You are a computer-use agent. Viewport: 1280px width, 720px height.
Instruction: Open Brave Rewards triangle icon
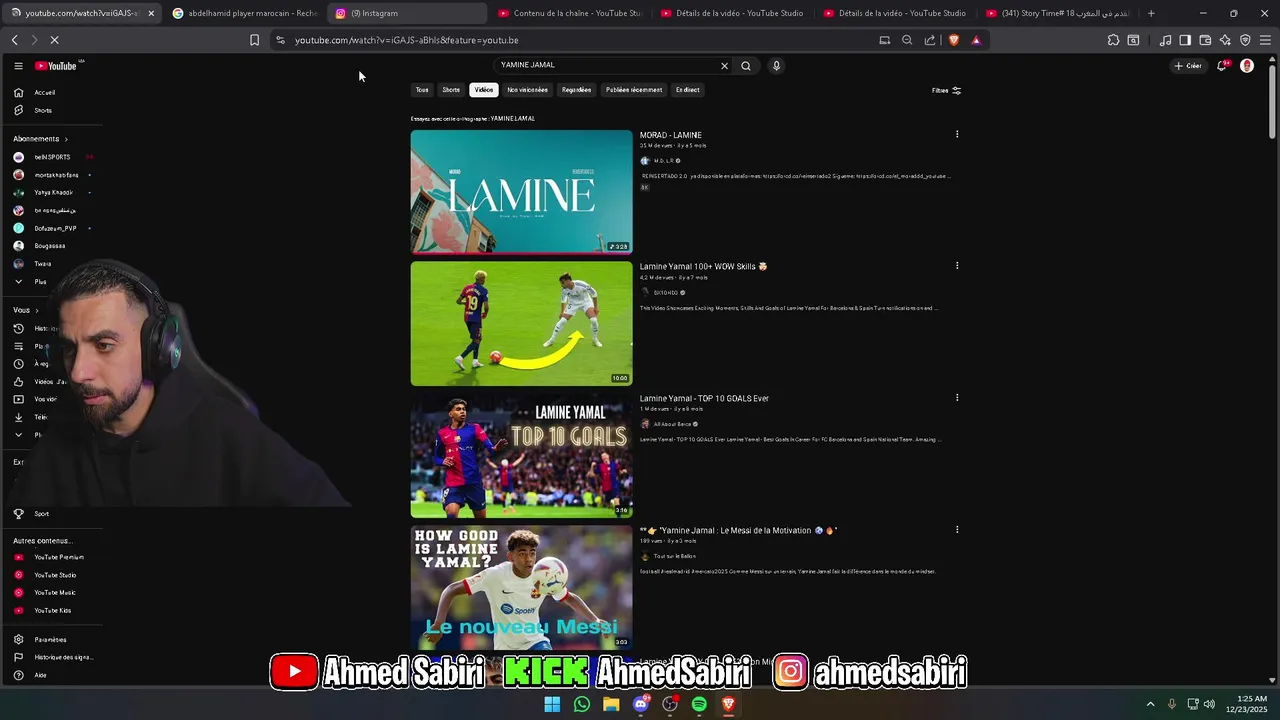pyautogui.click(x=976, y=40)
